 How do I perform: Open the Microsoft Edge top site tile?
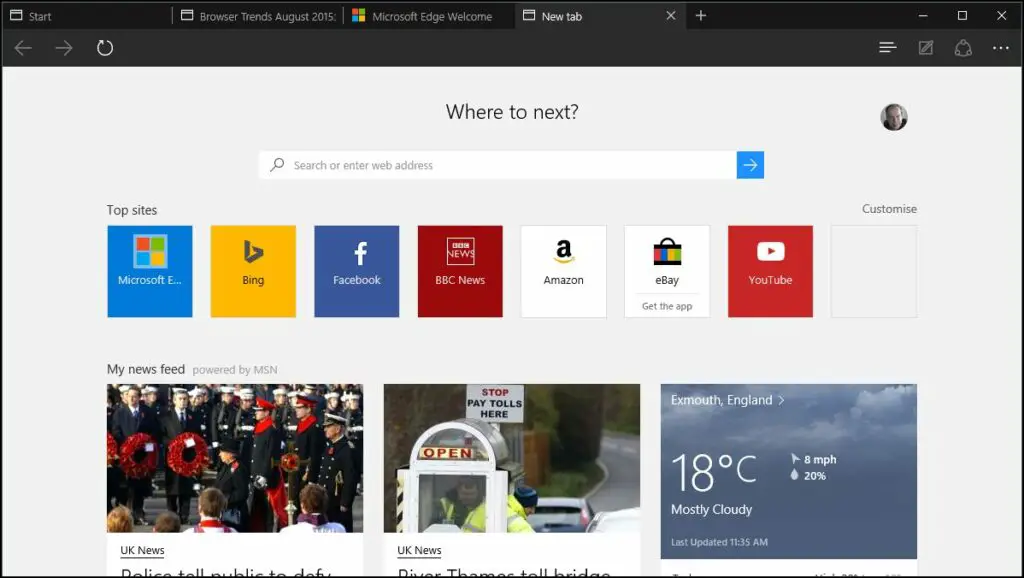click(150, 272)
